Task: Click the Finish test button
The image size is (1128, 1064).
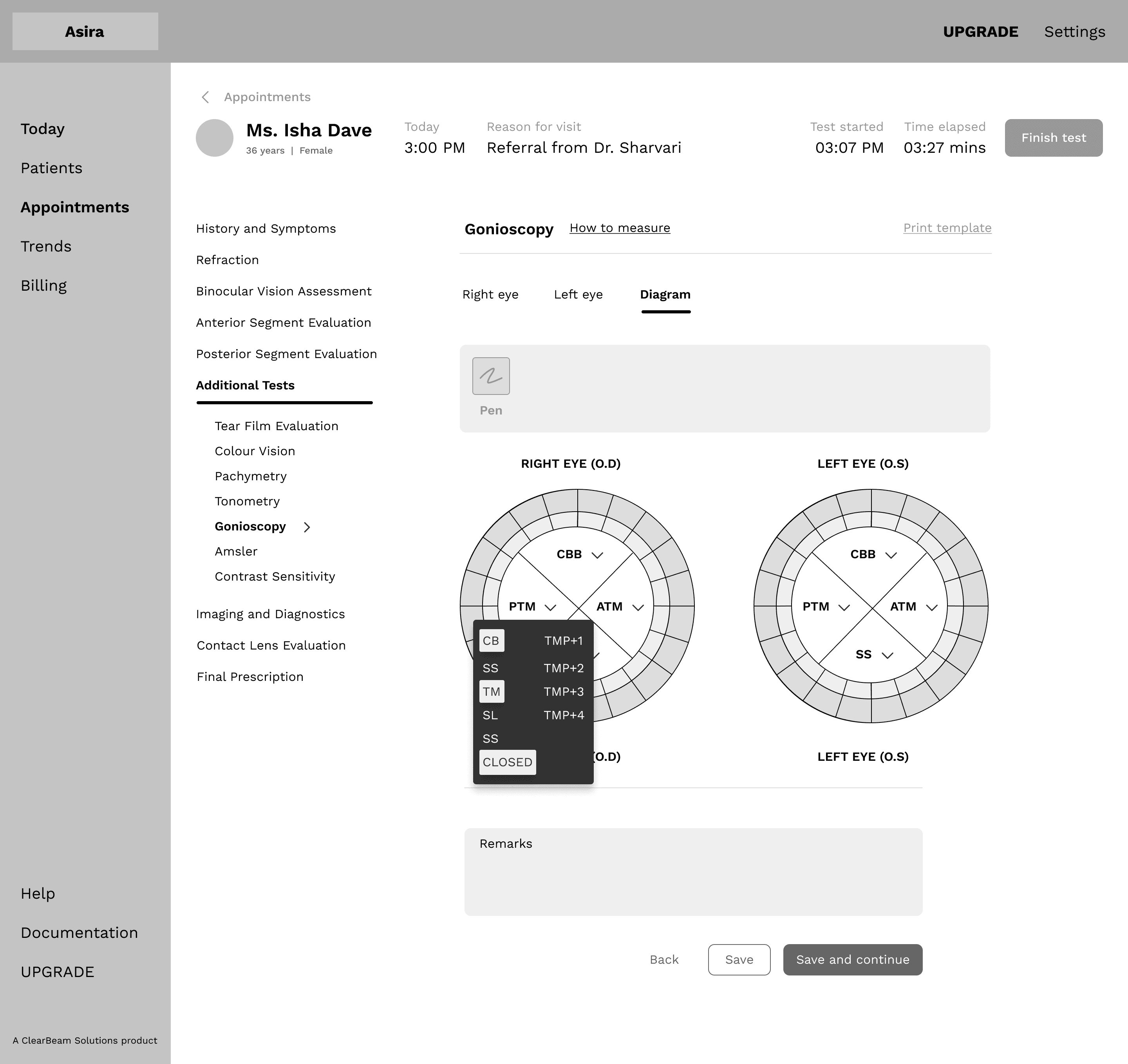Action: tap(1053, 138)
